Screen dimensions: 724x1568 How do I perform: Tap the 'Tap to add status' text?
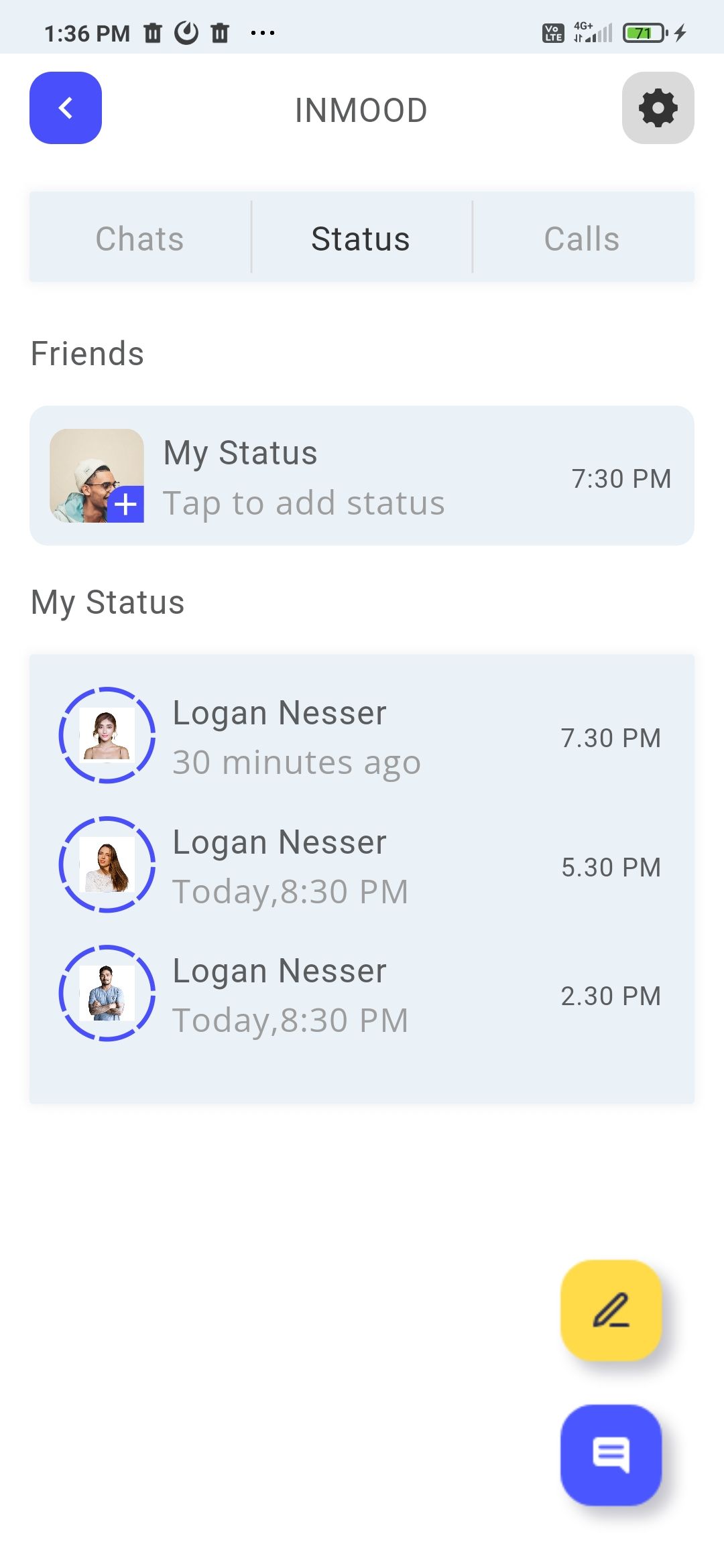[304, 503]
